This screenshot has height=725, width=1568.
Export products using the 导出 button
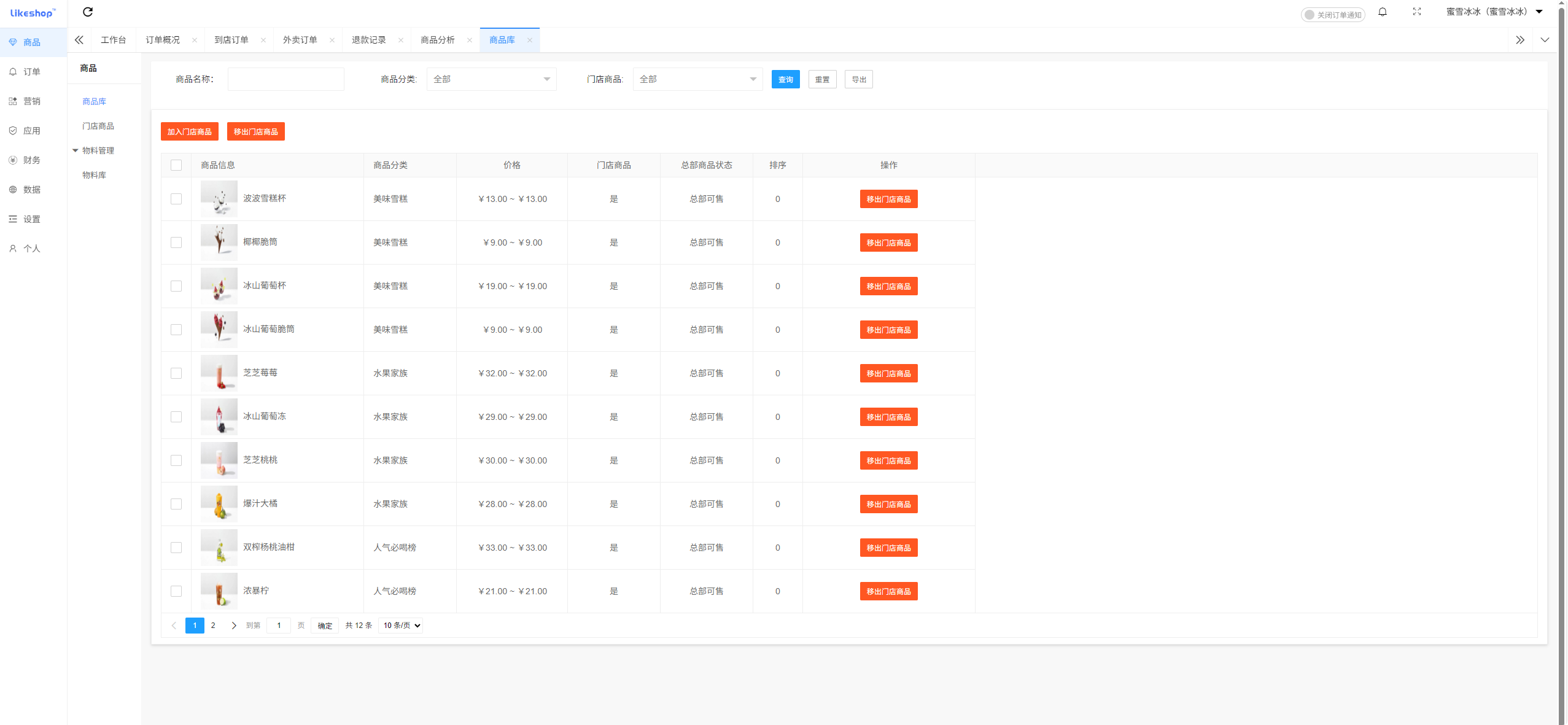pyautogui.click(x=858, y=79)
